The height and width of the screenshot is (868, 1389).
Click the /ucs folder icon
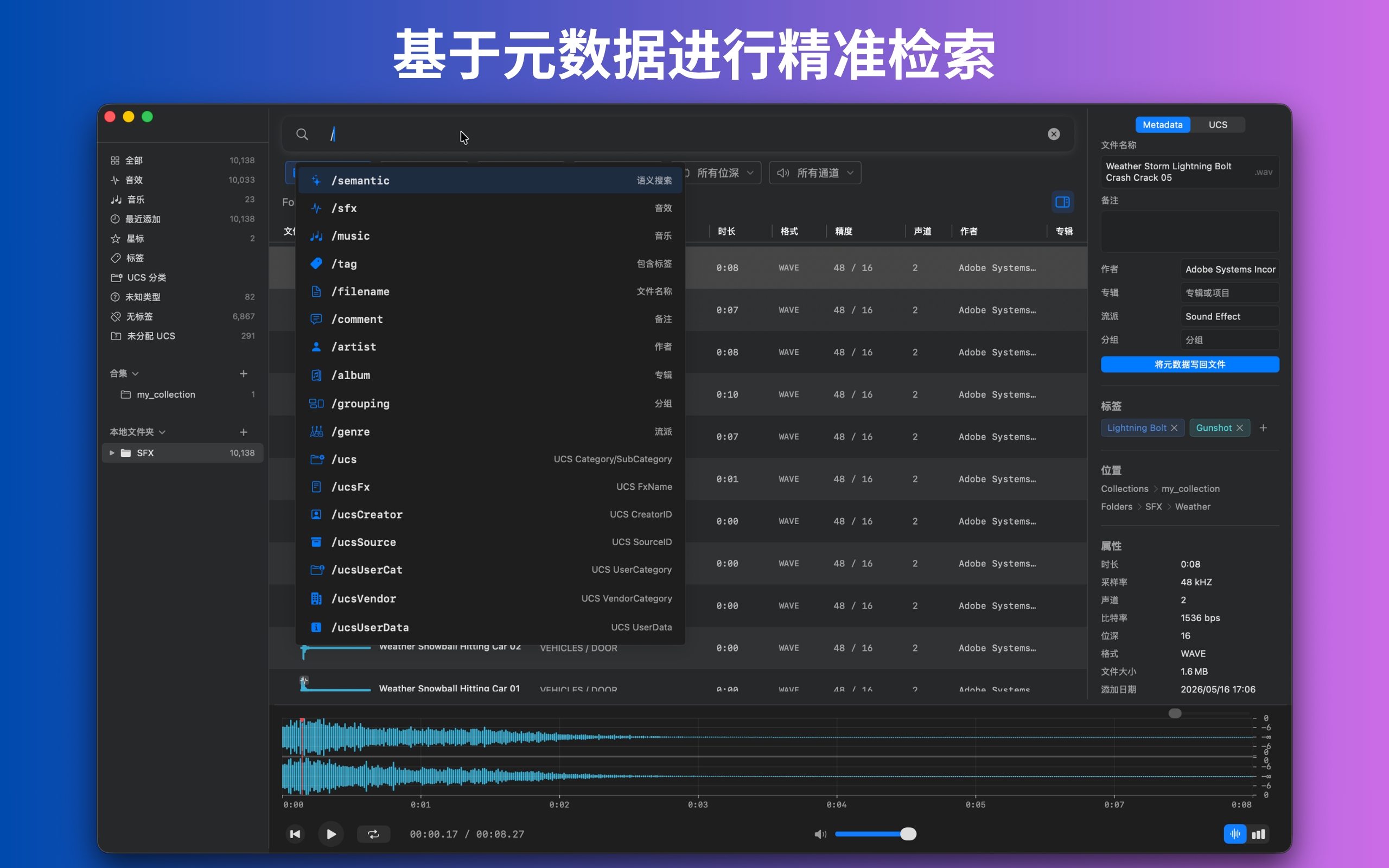[317, 459]
